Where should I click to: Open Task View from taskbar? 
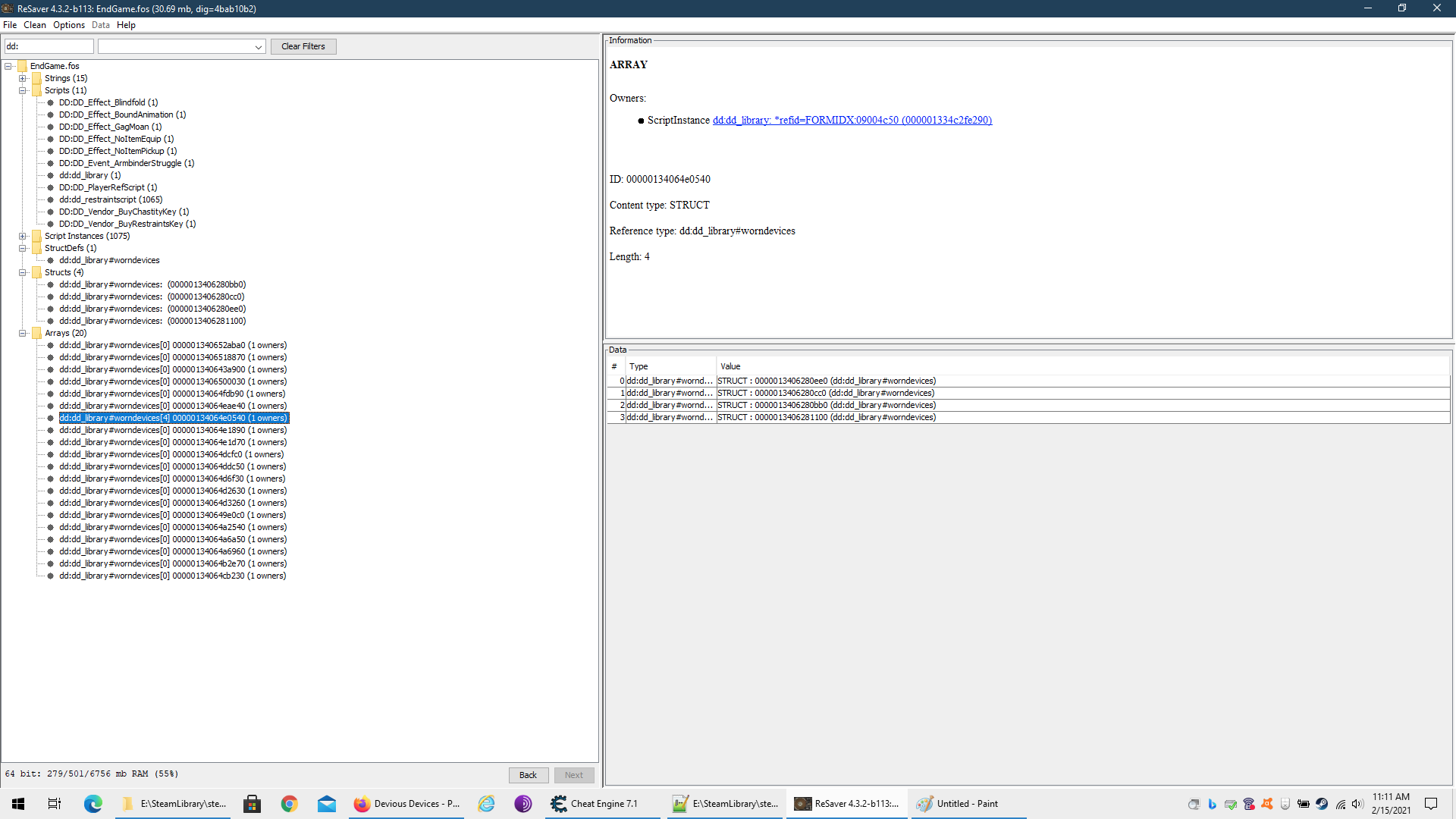click(55, 804)
